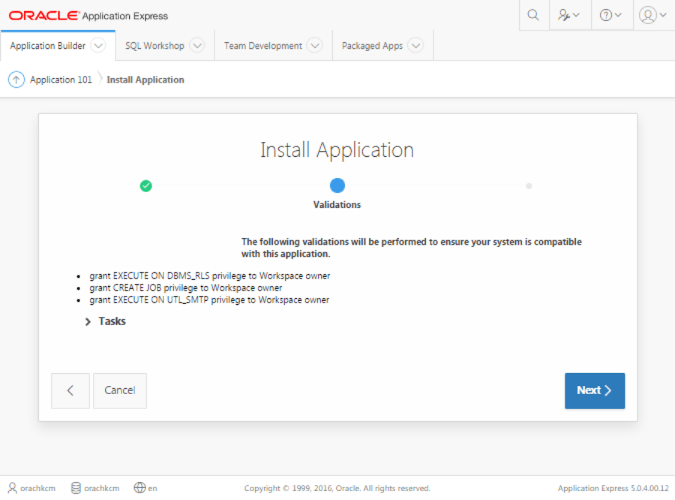Click the green completed step checkmark
Screen dimensions: 675x500
pos(146,186)
